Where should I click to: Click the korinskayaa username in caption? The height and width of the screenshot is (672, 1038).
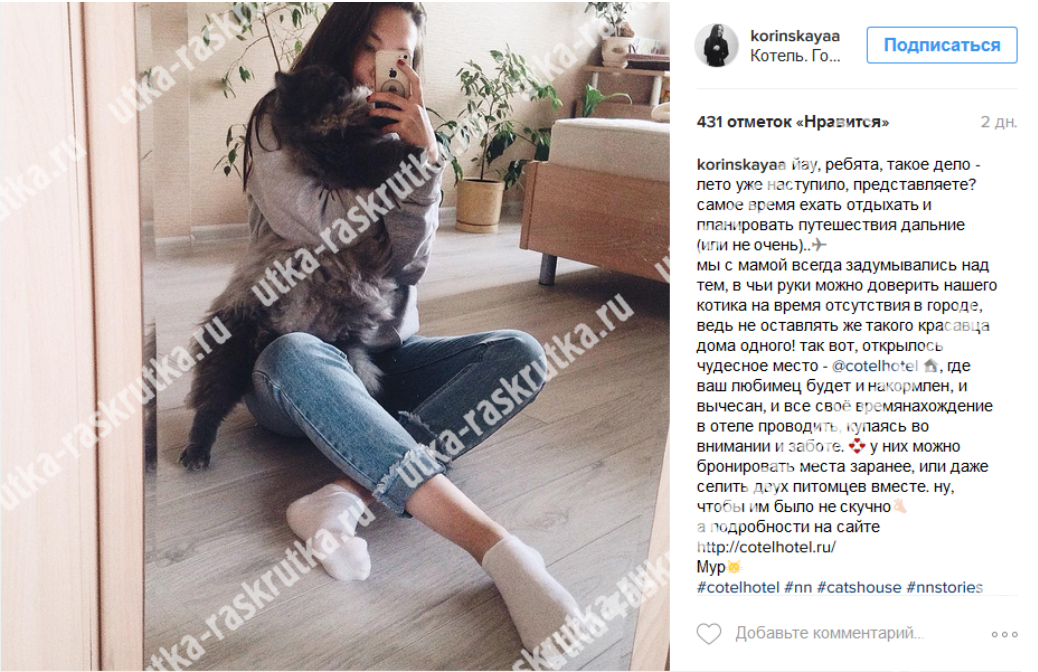click(x=741, y=164)
